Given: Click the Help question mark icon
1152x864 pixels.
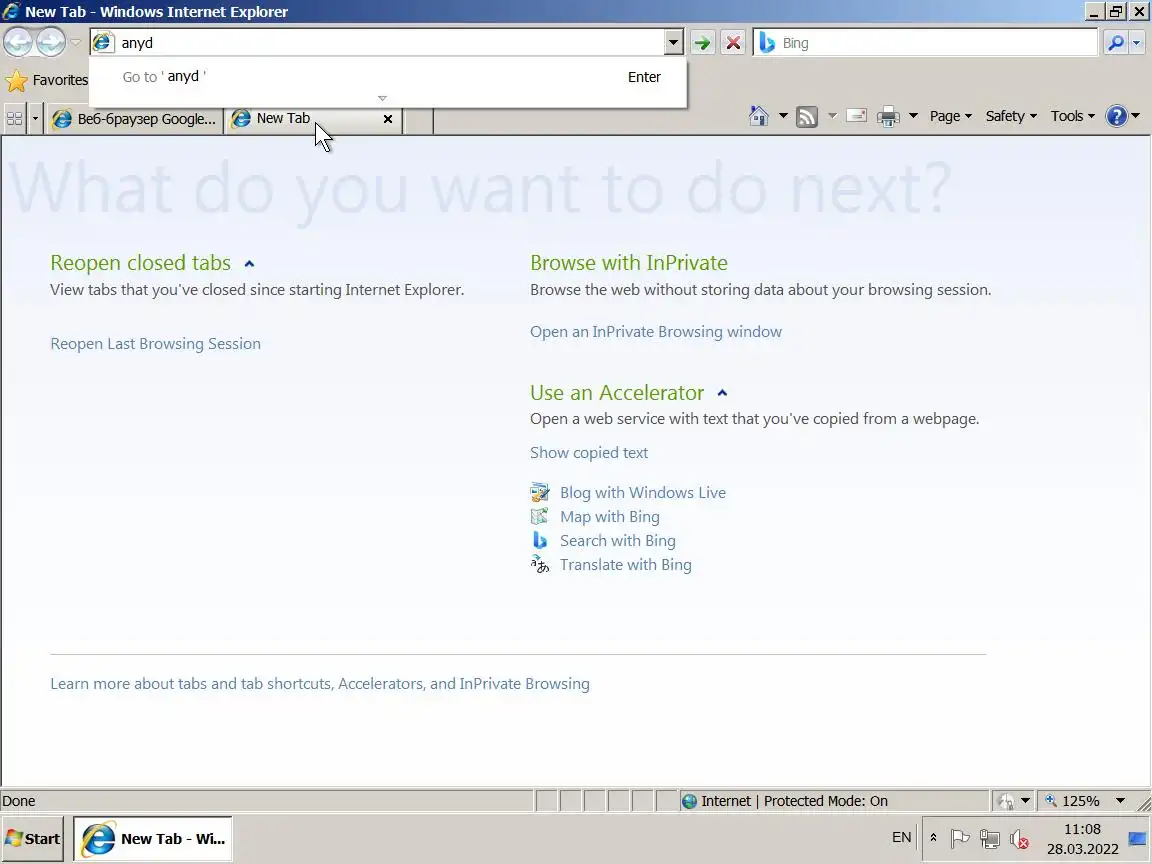Looking at the screenshot, I should [x=1117, y=116].
